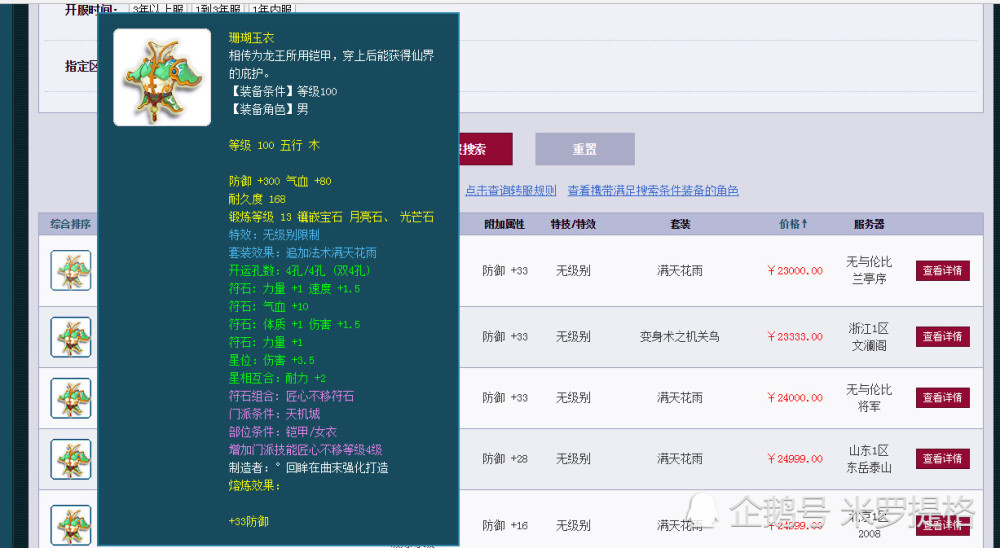The image size is (1000, 548).
Task: Click 无级别 in the 防御 +16 row
Action: (x=573, y=526)
